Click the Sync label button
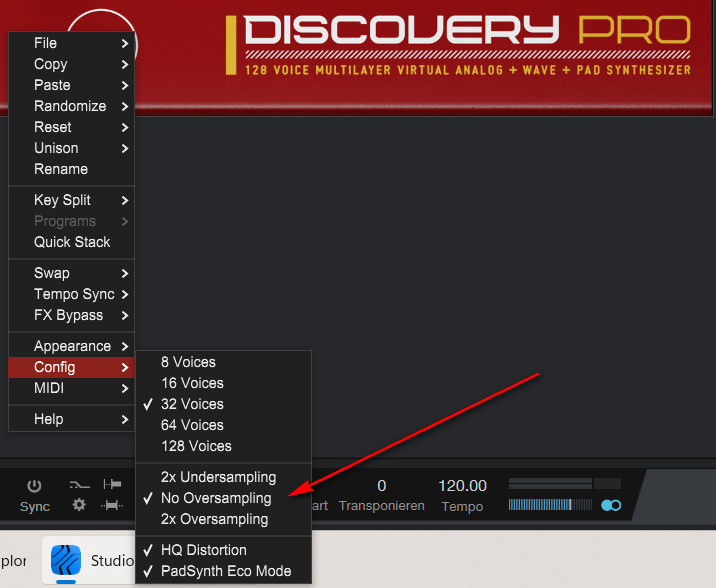 [x=35, y=507]
